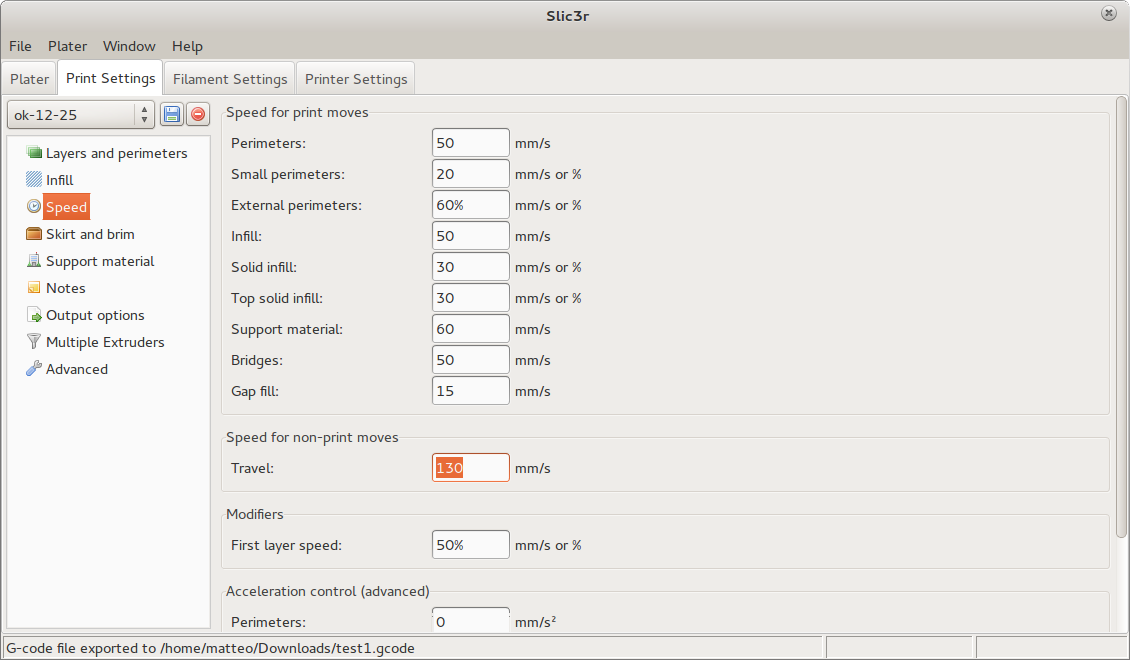Click the 'Speed for print moves' heading
The image size is (1130, 660).
coord(297,112)
